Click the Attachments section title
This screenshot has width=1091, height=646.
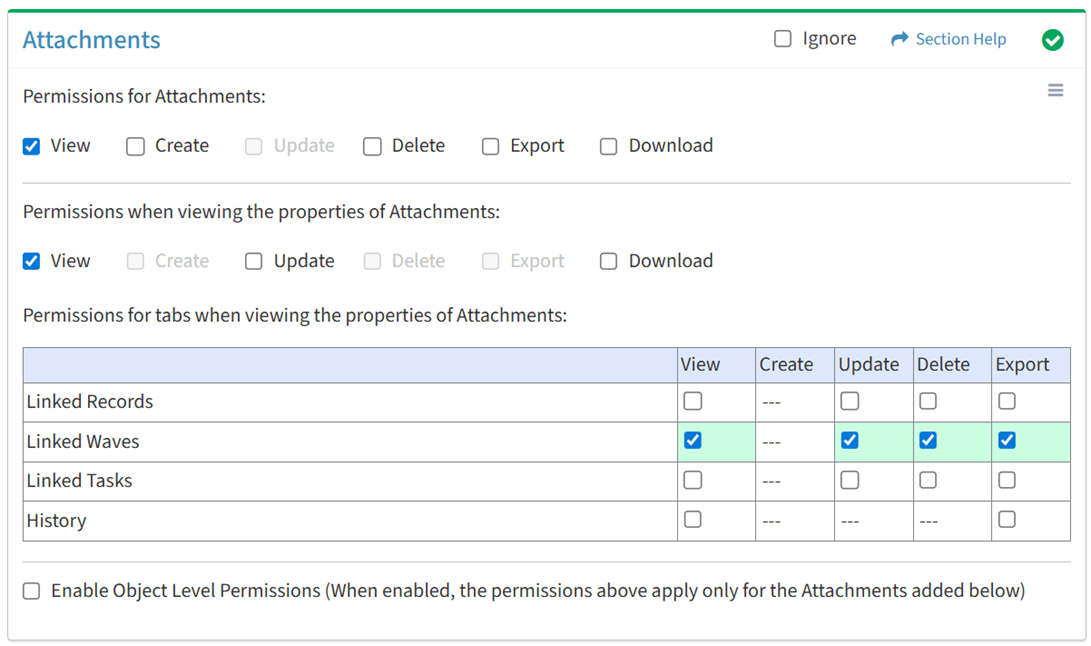coord(91,40)
